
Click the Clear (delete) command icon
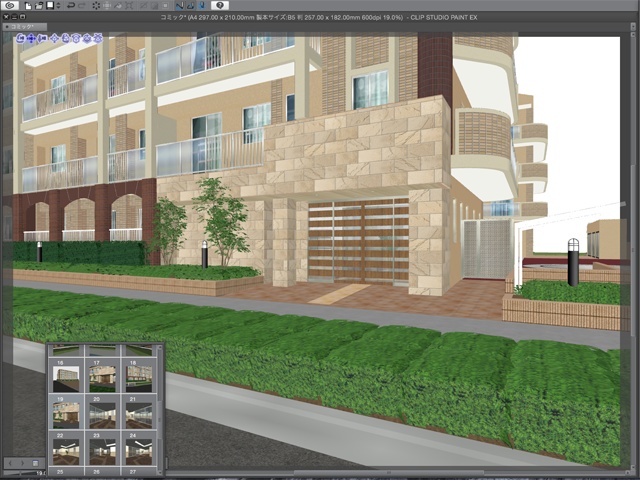(96, 5)
